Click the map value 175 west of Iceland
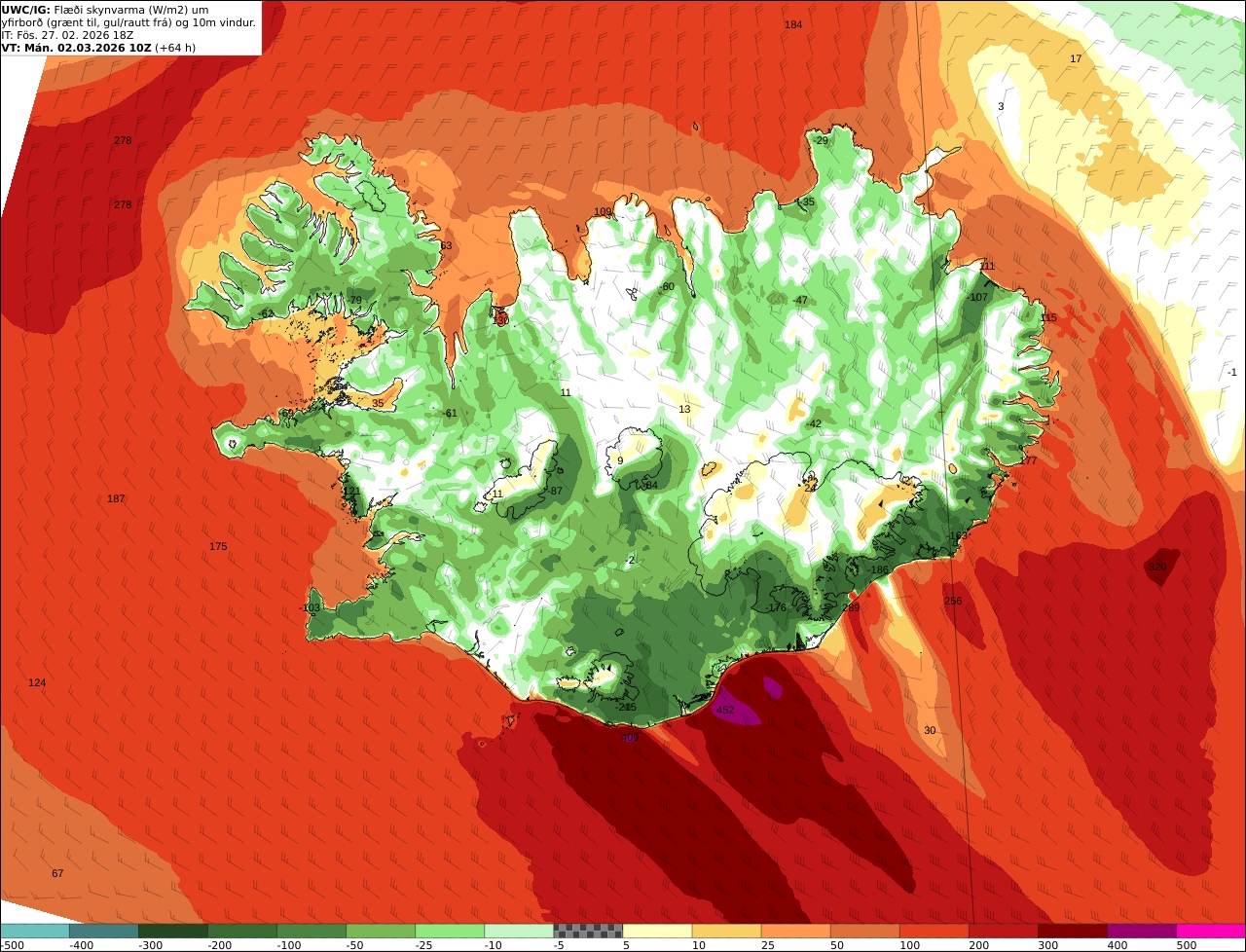The height and width of the screenshot is (952, 1246). point(218,547)
